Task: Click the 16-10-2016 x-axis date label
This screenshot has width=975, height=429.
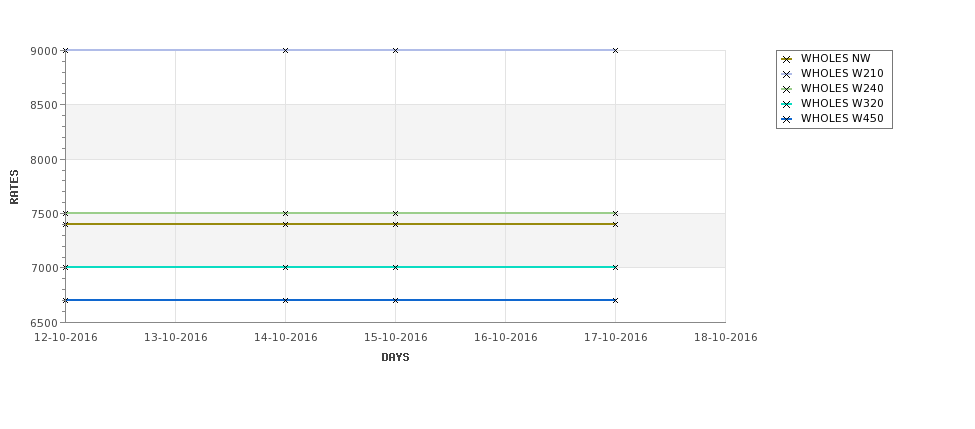Action: click(x=506, y=338)
